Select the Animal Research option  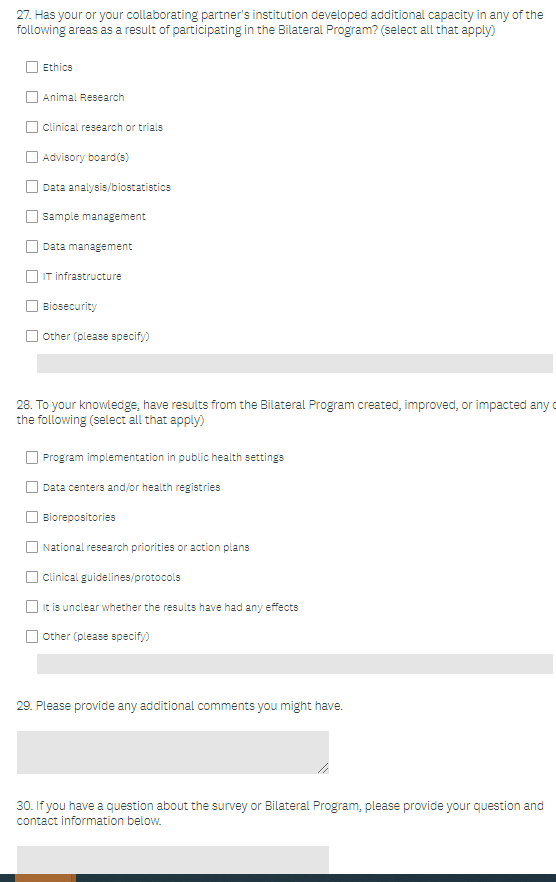[x=32, y=97]
